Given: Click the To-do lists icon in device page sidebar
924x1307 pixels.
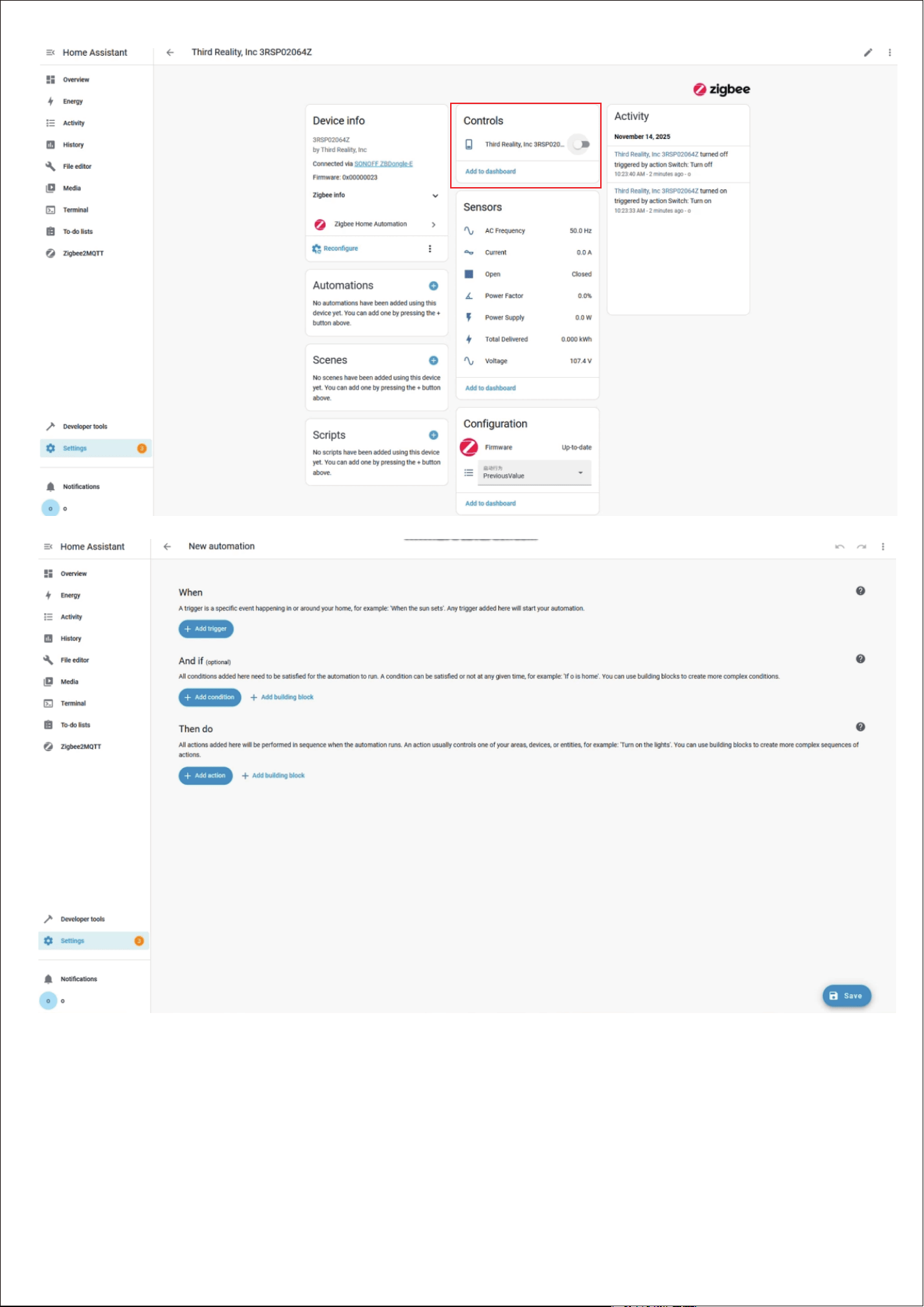Looking at the screenshot, I should coord(50,231).
